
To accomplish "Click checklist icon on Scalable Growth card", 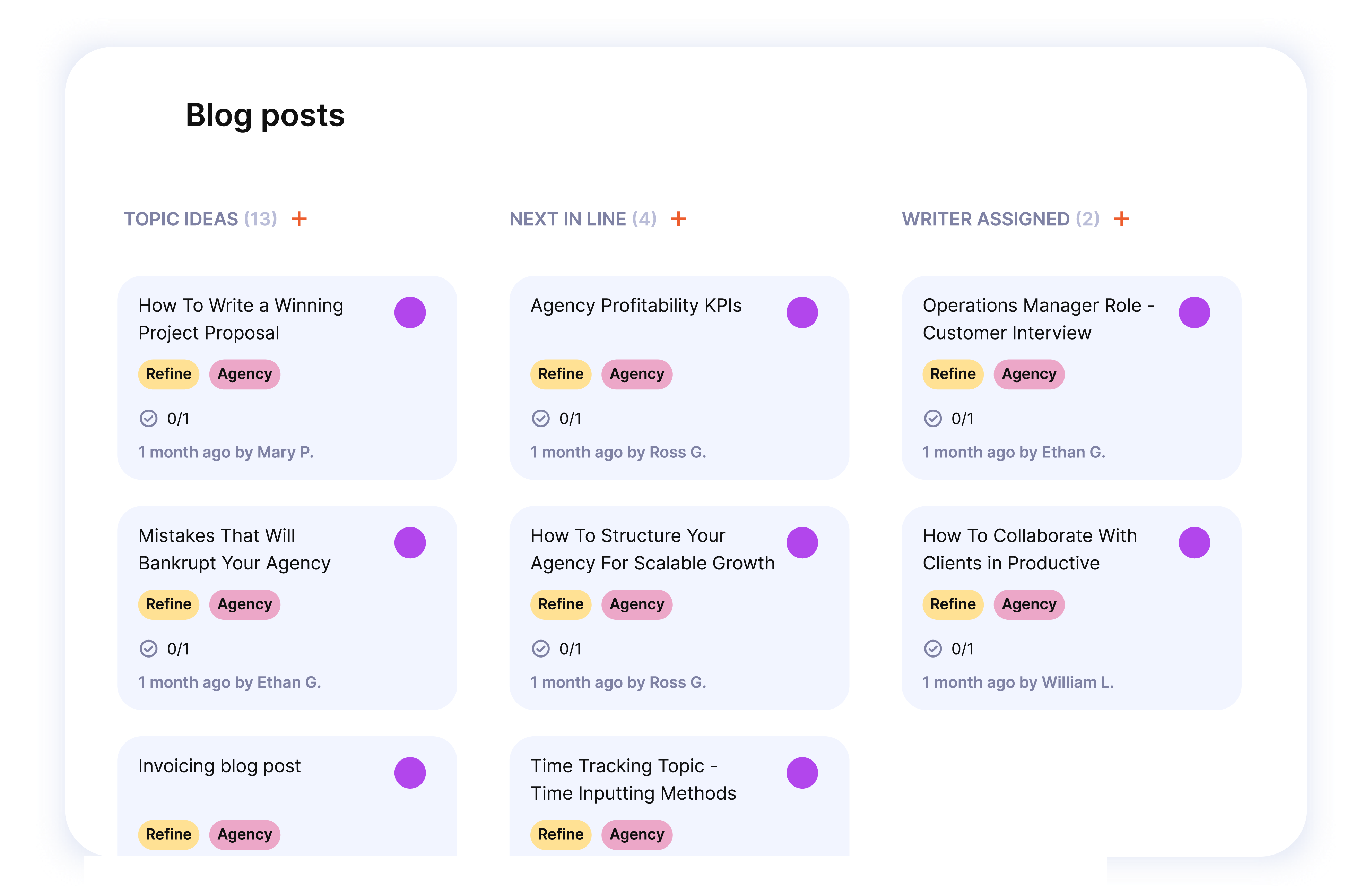I will click(x=541, y=649).
